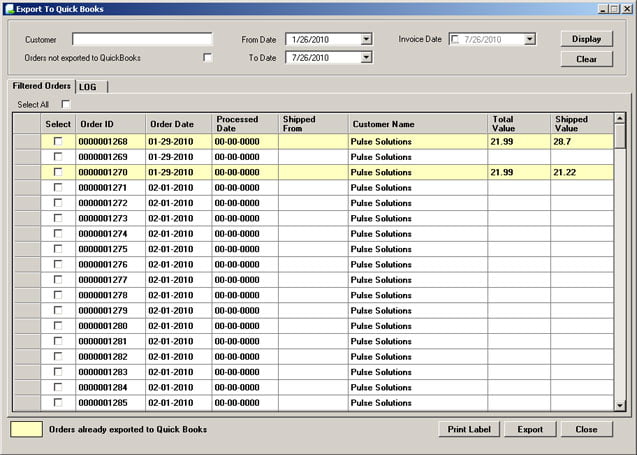Click the From Date value 1/26/2010

point(310,39)
